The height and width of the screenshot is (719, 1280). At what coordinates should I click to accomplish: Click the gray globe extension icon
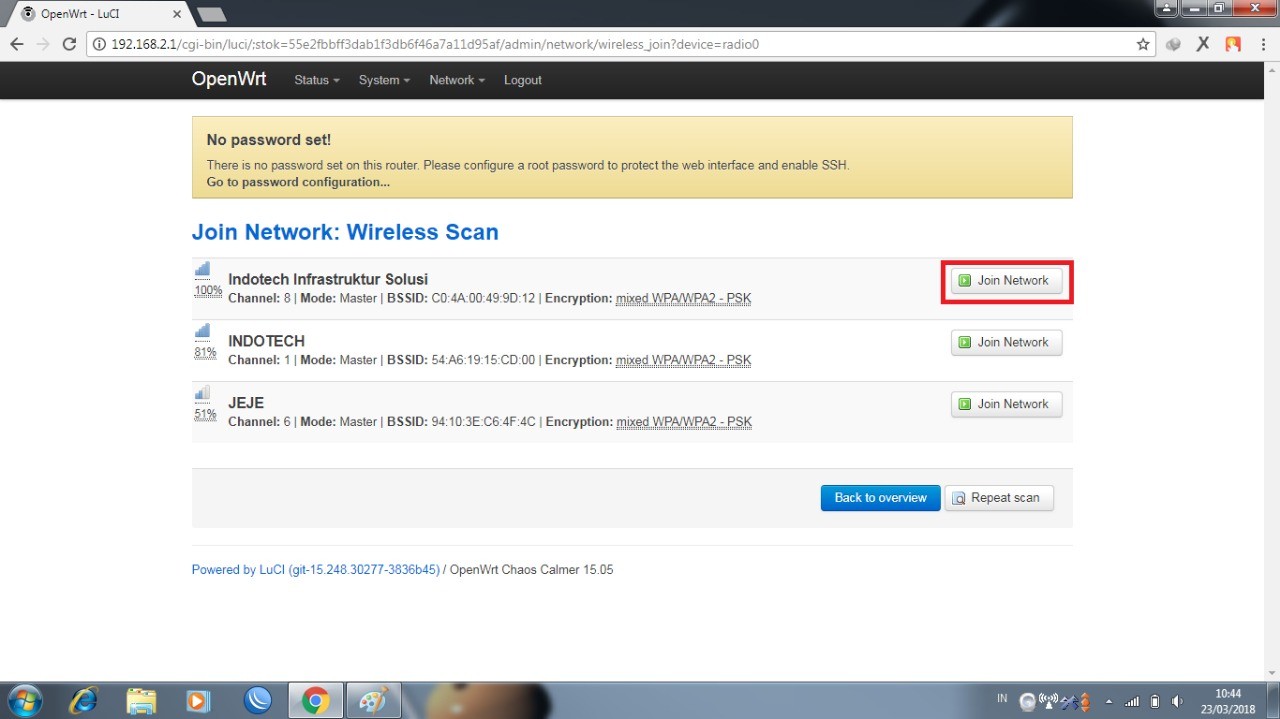coord(1174,44)
